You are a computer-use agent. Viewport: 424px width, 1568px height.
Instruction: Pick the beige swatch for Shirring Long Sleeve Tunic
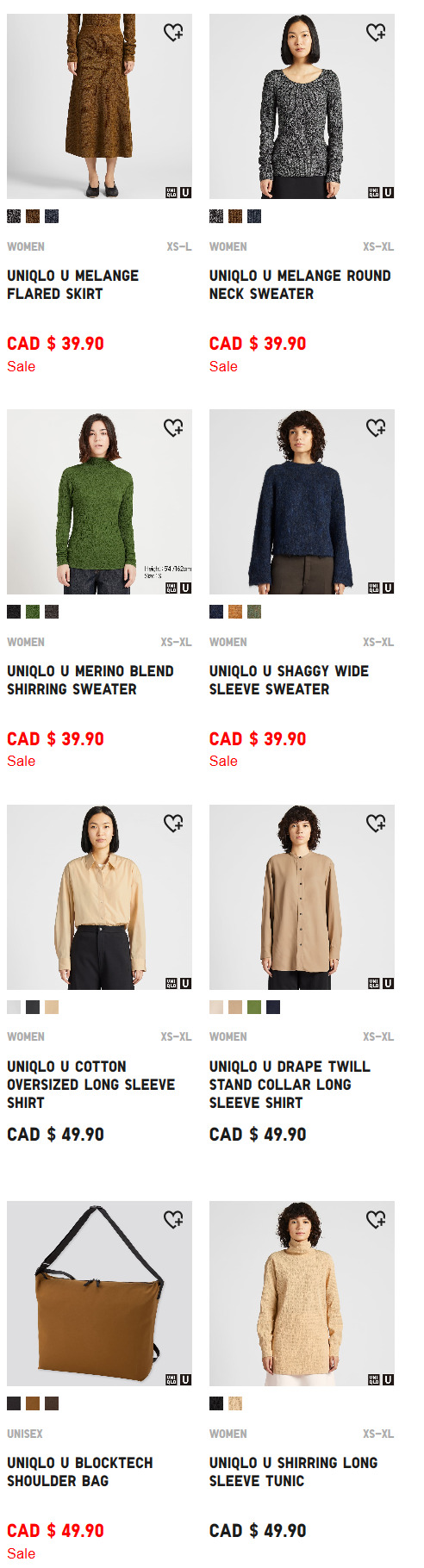(x=235, y=1403)
